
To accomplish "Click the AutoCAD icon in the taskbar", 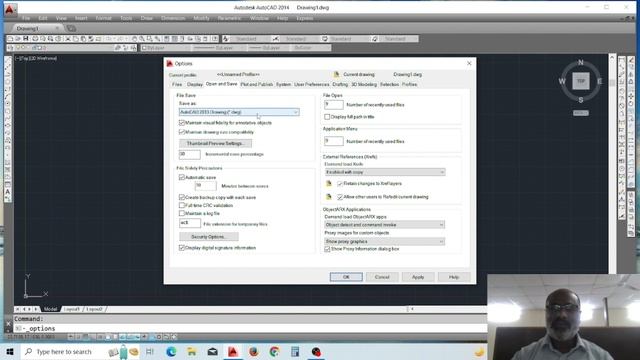I will [x=233, y=351].
